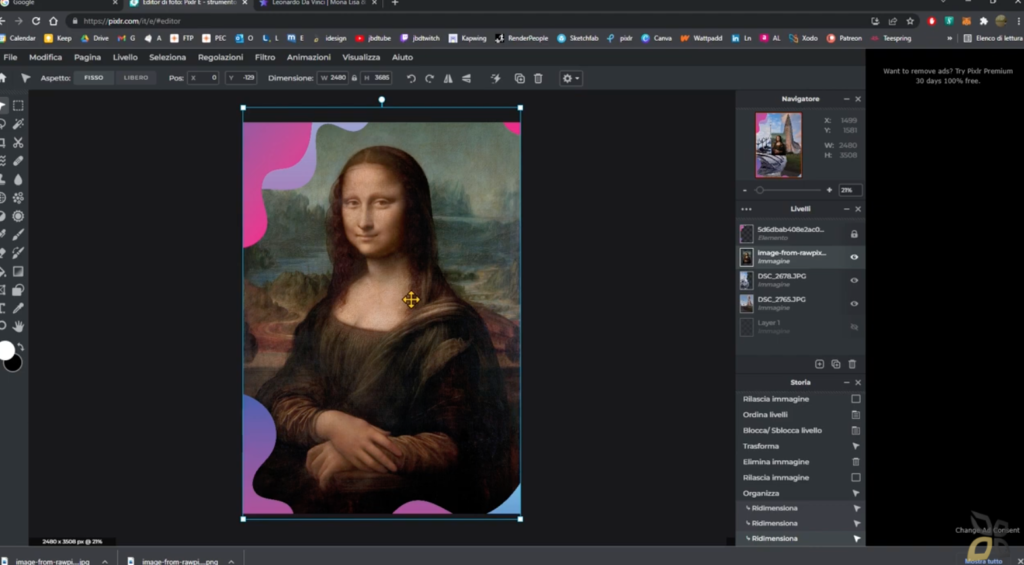Screen dimensions: 1024x565
Task: Click the Navigatore preview thumbnail
Action: coord(778,145)
